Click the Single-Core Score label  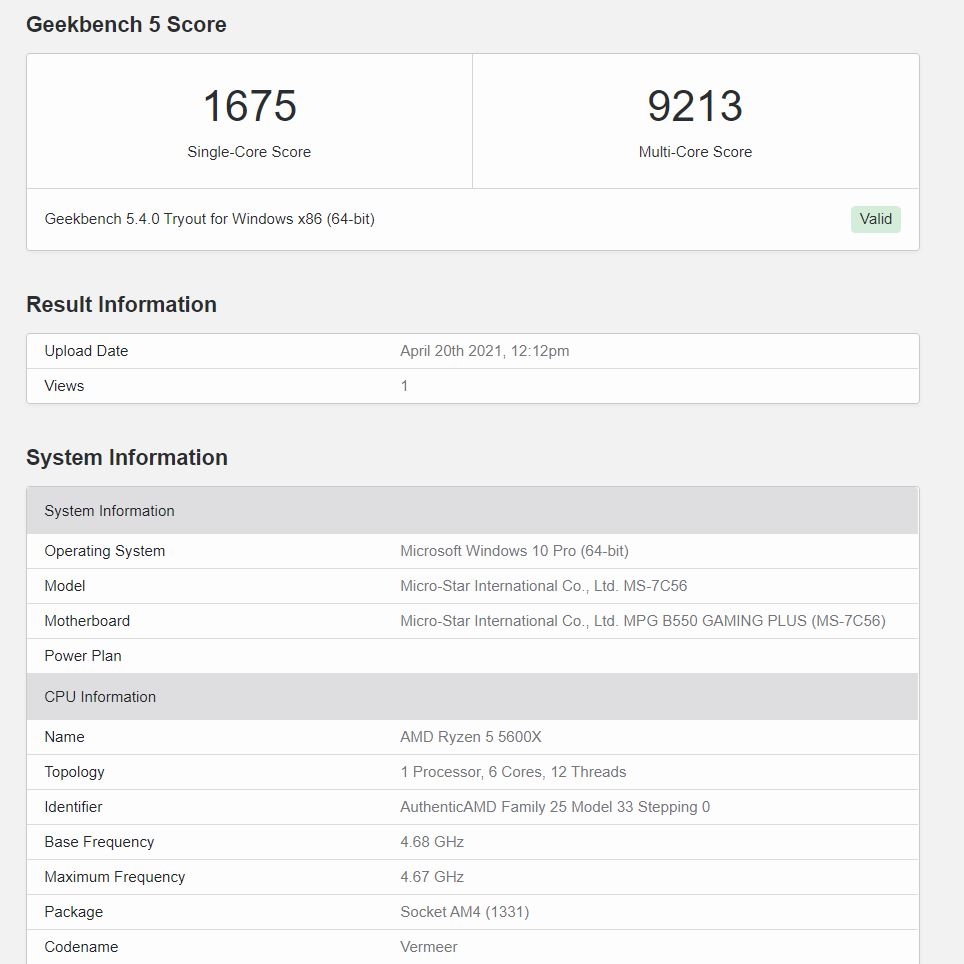click(249, 152)
